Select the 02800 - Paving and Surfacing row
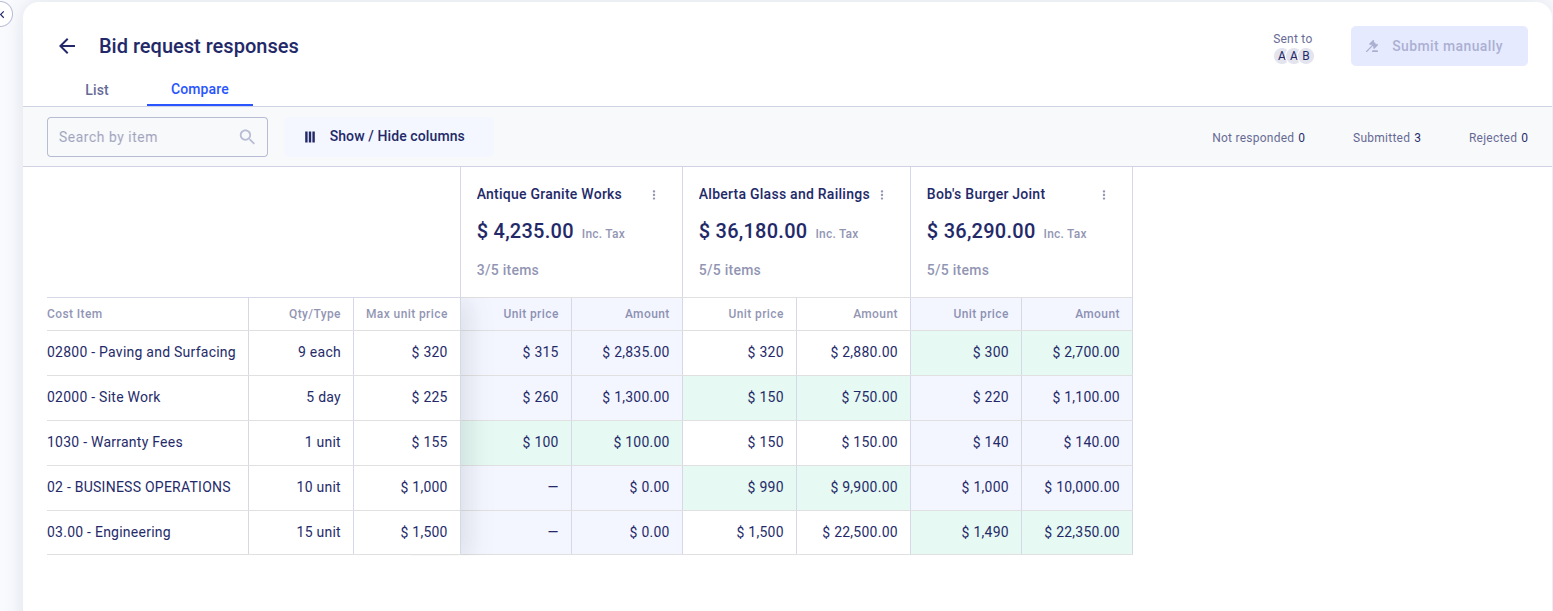1553x611 pixels. coord(141,352)
